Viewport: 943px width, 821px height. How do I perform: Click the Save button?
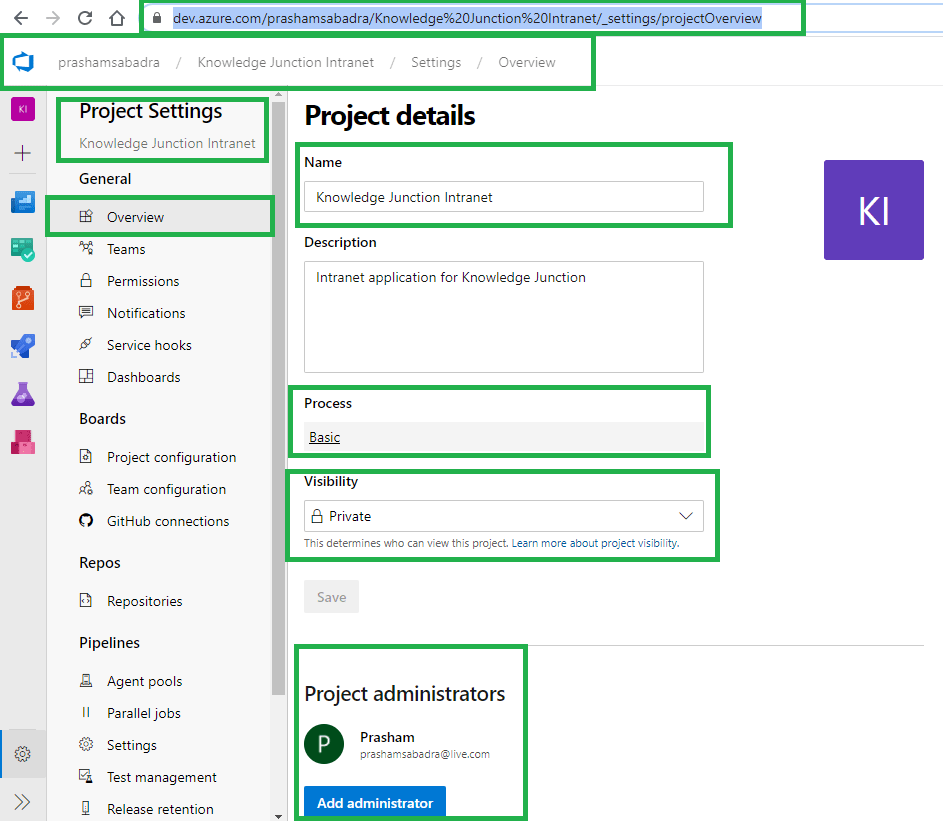tap(331, 597)
